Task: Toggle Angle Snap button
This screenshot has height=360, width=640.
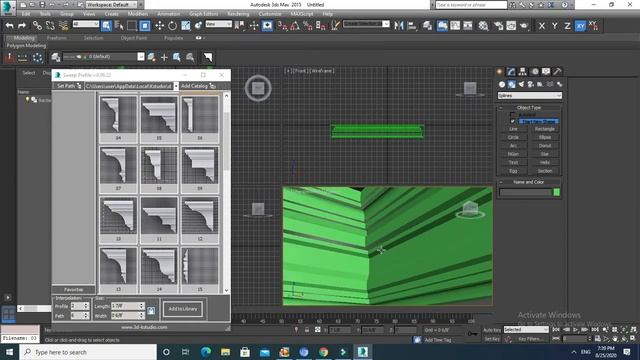Action: 295,26
